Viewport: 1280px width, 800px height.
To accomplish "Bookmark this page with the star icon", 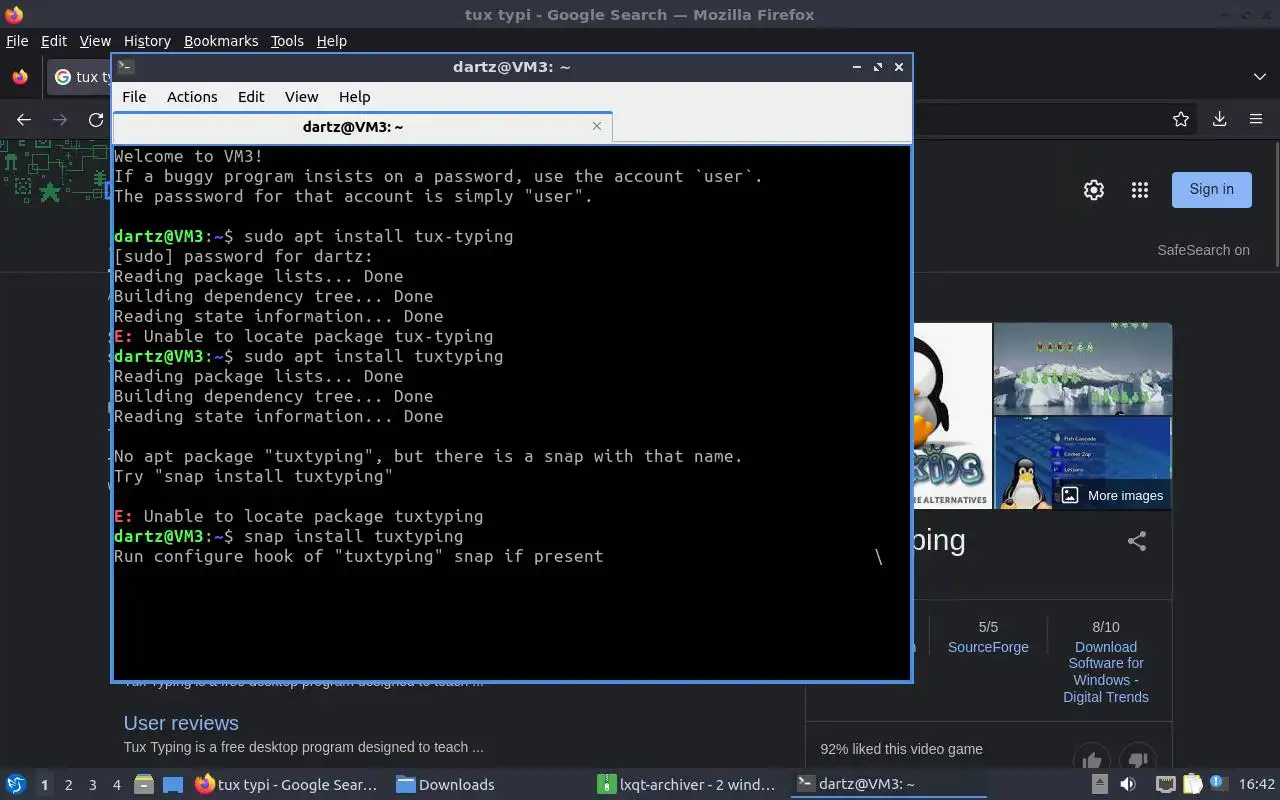I will 1181,119.
